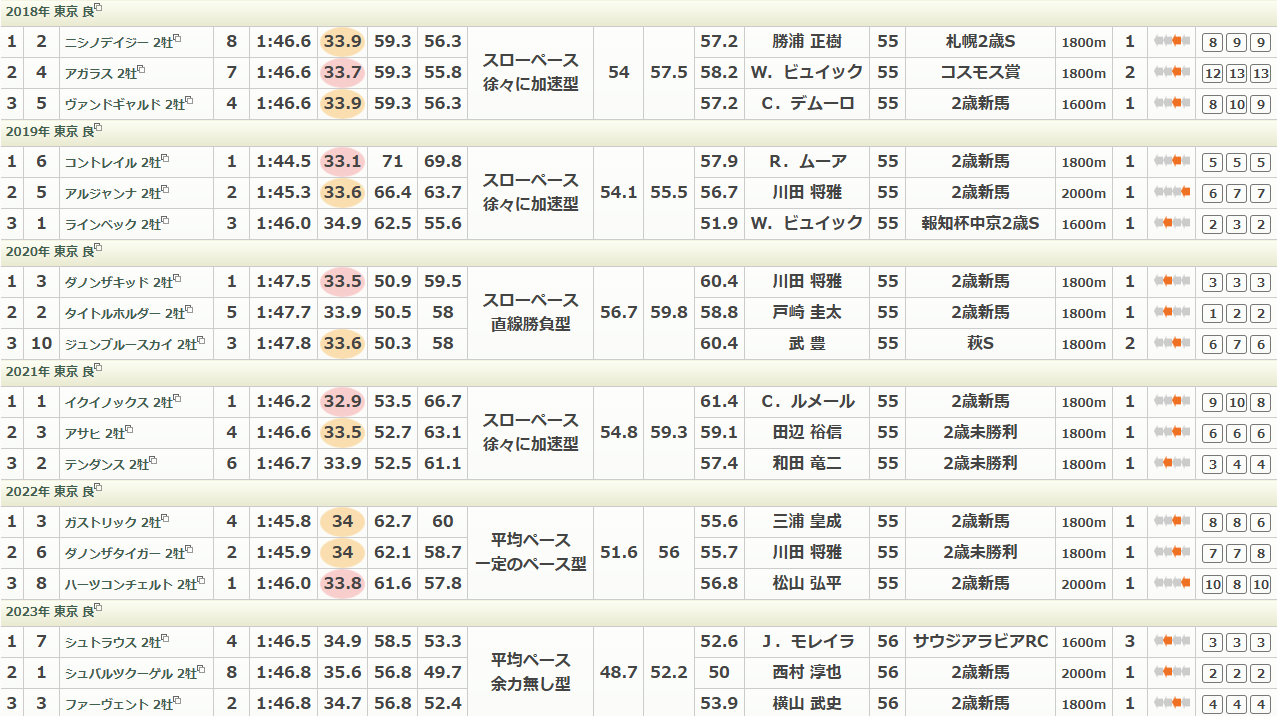Open previous race サウジアラビアRC
Viewport: 1277px width, 716px height.
[980, 642]
